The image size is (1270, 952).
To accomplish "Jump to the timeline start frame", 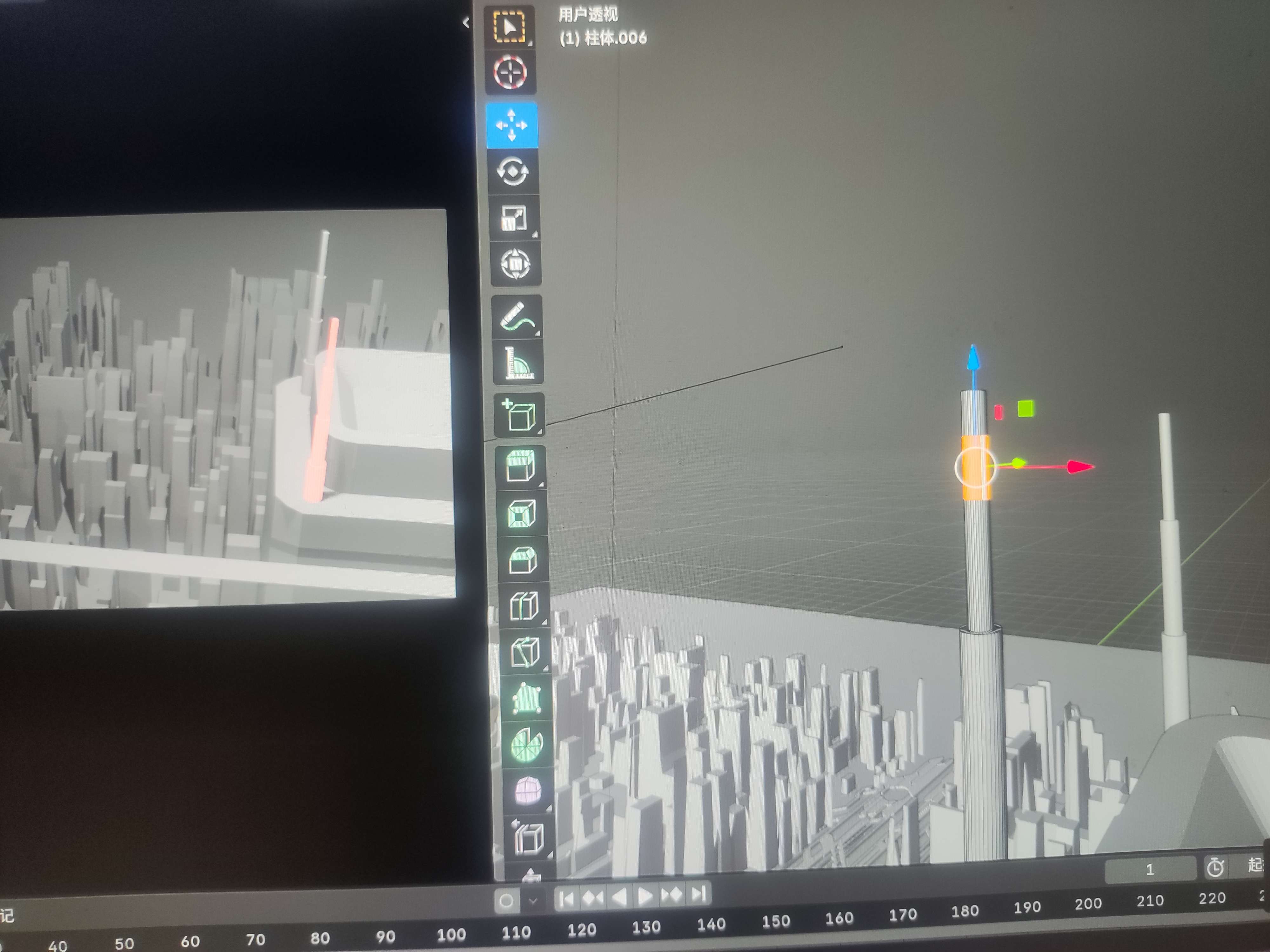I will click(x=567, y=899).
